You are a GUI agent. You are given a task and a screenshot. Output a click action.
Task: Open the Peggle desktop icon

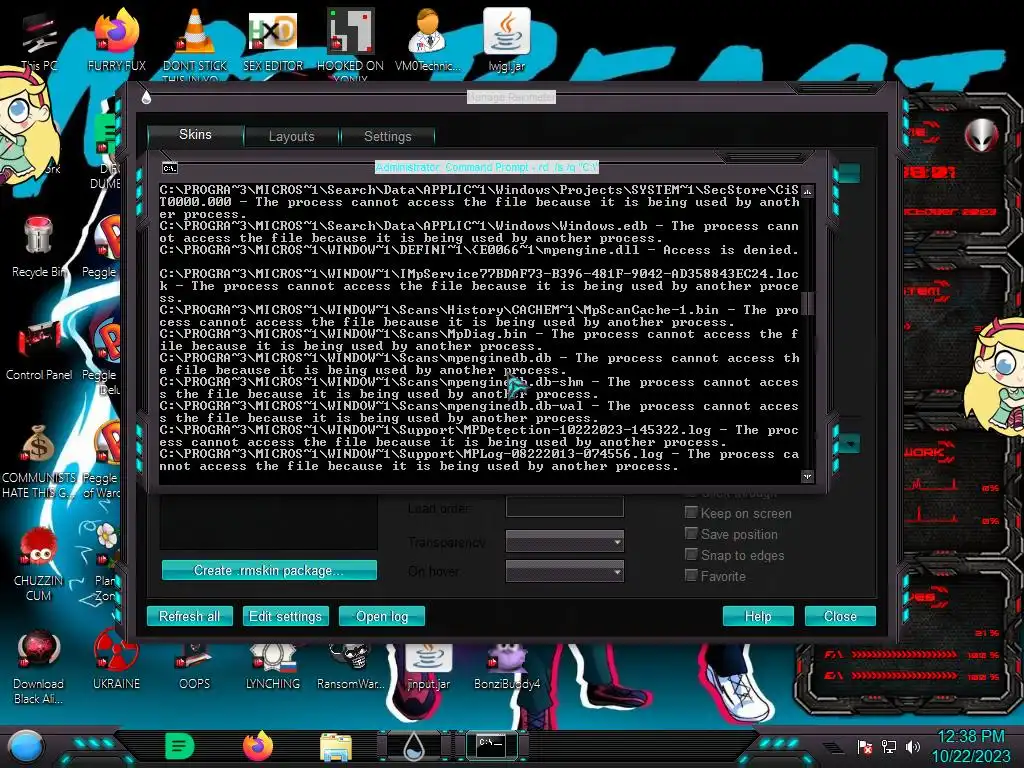pos(102,247)
